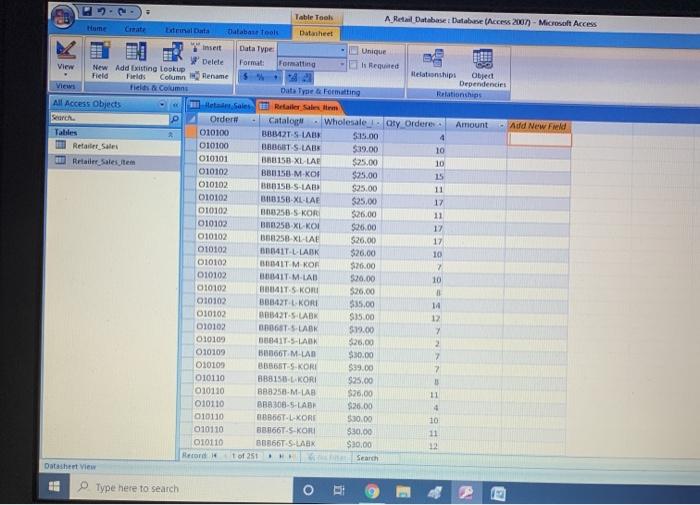Go to last record navigation arrow

coord(281,456)
